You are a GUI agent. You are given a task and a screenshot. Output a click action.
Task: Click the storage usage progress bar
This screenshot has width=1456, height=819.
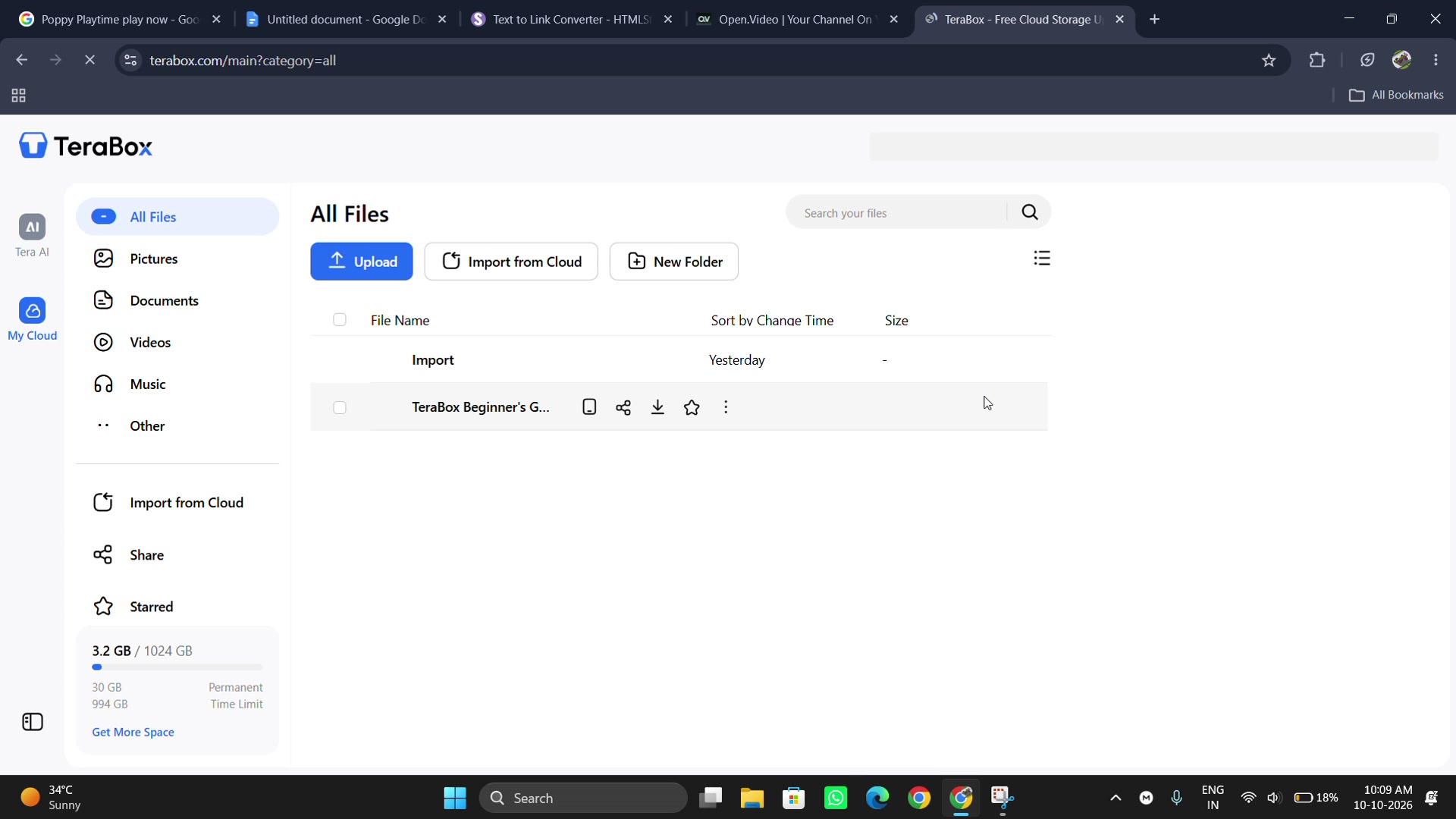click(177, 667)
